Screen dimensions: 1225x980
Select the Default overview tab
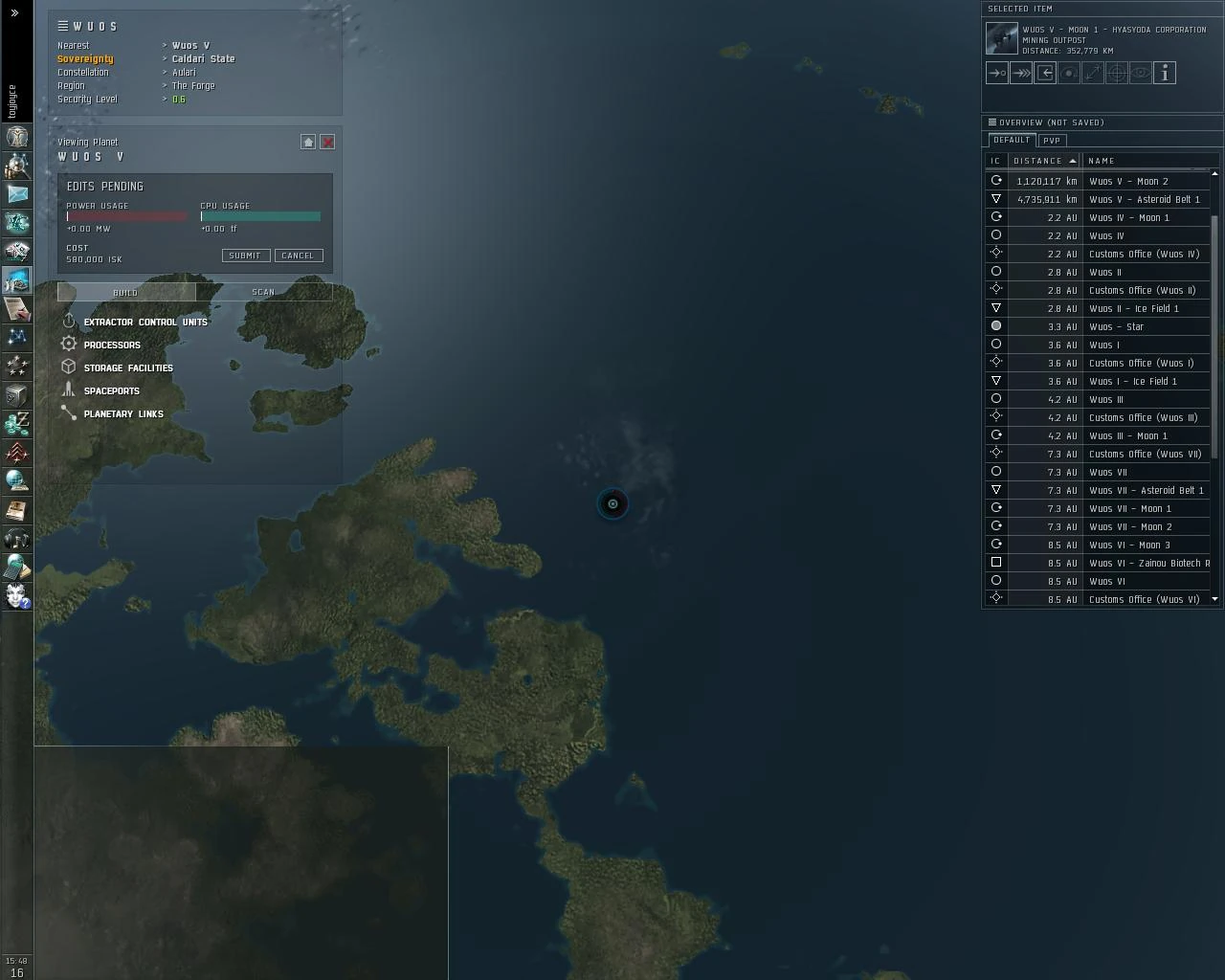1012,140
